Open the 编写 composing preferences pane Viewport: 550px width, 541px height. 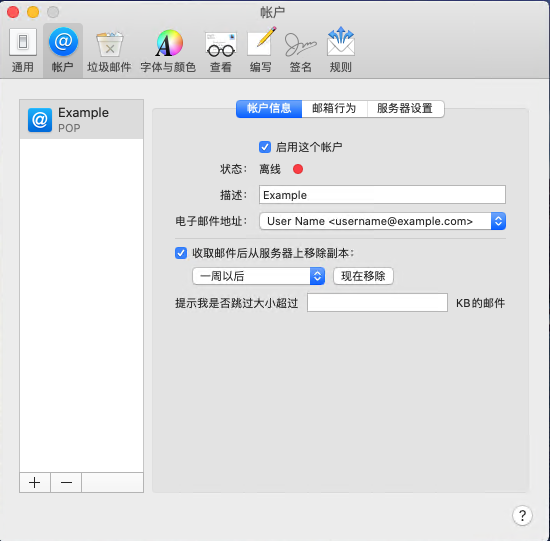click(x=261, y=51)
